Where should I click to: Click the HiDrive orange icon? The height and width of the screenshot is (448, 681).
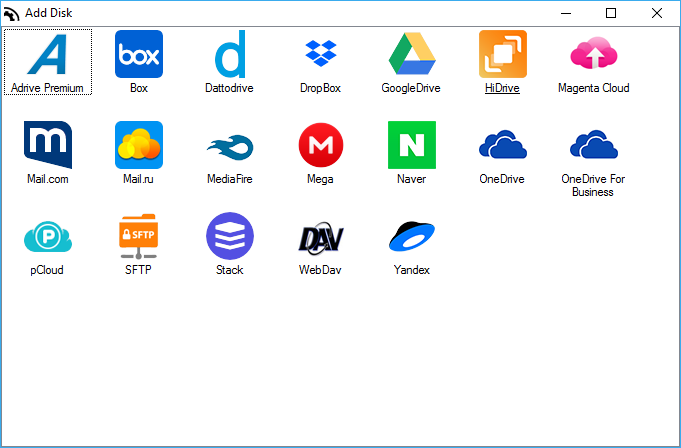[x=502, y=54]
